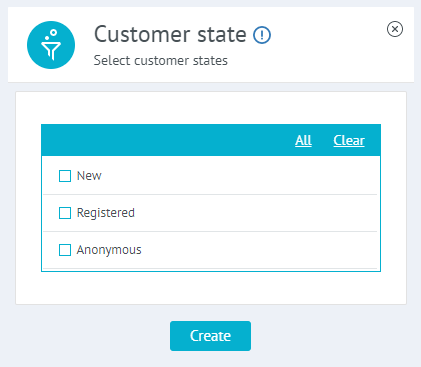Tick the New checkbox
Image resolution: width=421 pixels, height=367 pixels.
[65, 176]
